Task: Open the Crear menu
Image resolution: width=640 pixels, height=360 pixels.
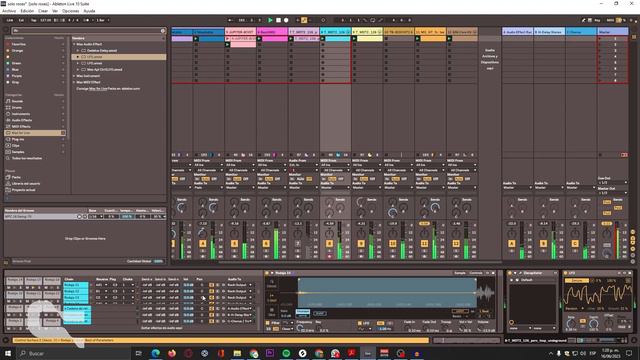Action: pos(43,11)
